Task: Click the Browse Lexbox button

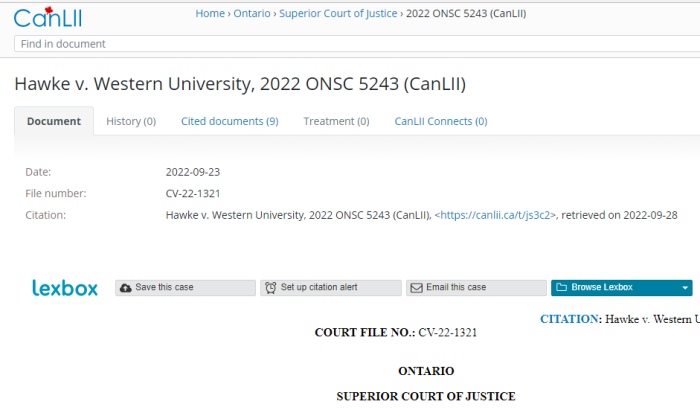Action: pyautogui.click(x=621, y=288)
